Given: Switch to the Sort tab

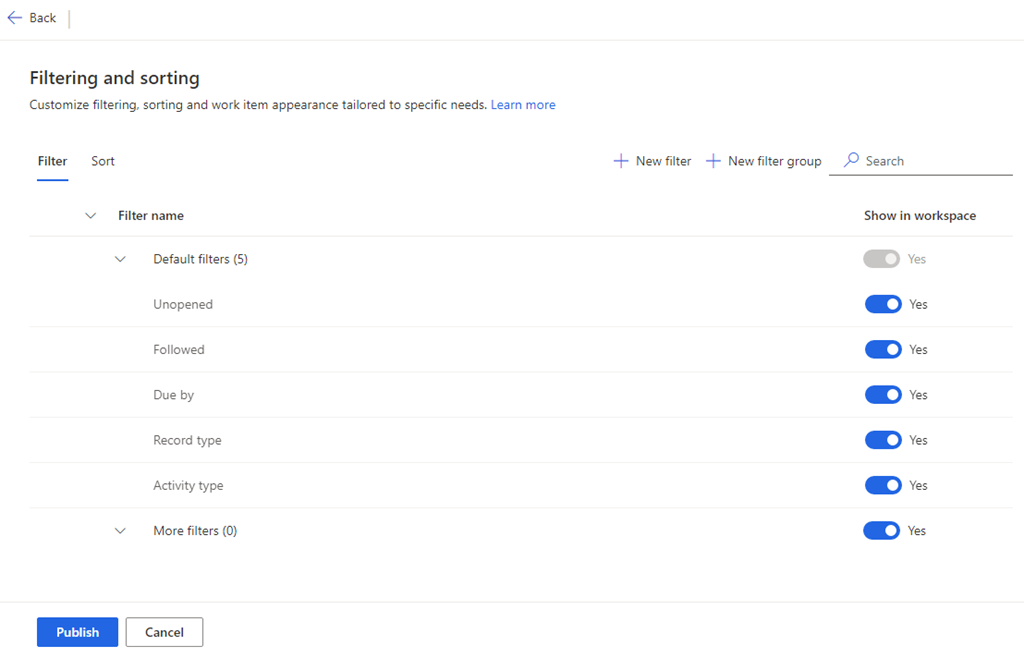Looking at the screenshot, I should 103,161.
